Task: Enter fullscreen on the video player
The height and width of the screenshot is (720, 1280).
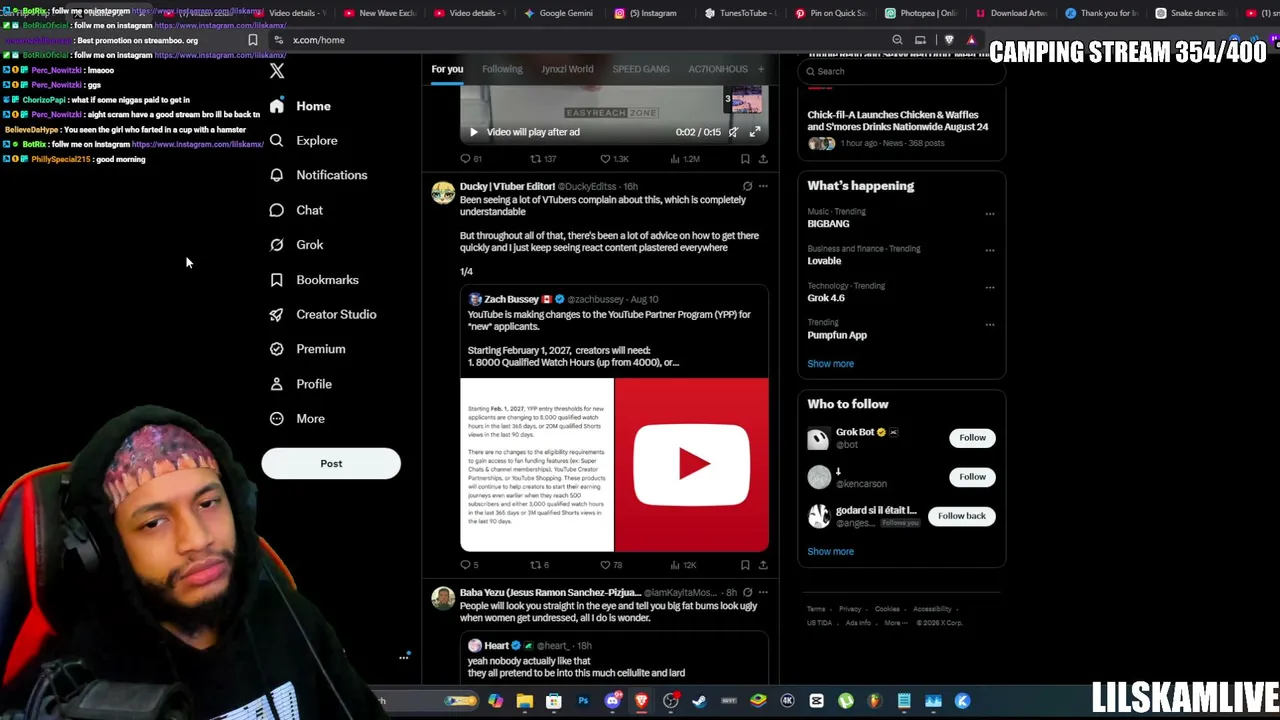Action: coord(755,132)
